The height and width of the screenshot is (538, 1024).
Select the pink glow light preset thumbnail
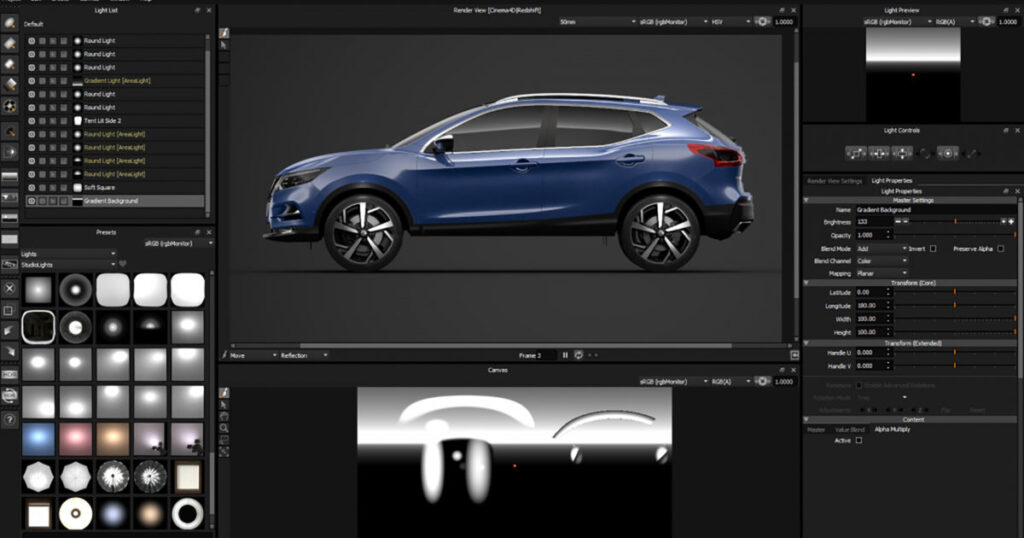click(x=76, y=439)
